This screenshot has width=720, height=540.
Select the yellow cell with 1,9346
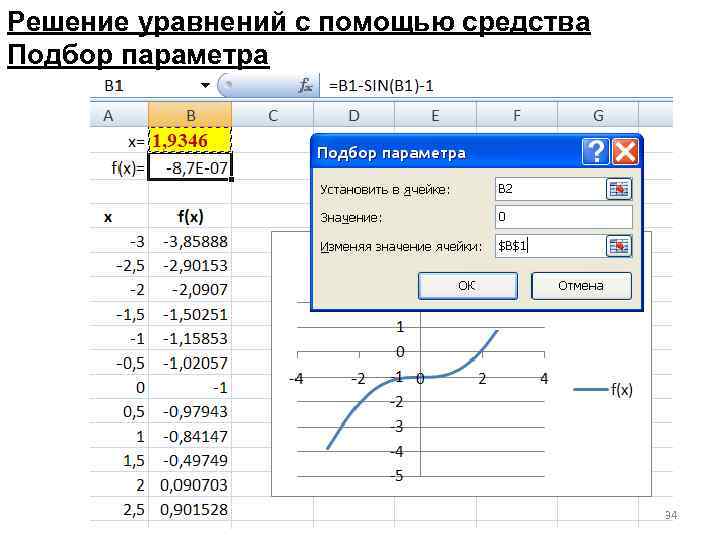pyautogui.click(x=190, y=140)
